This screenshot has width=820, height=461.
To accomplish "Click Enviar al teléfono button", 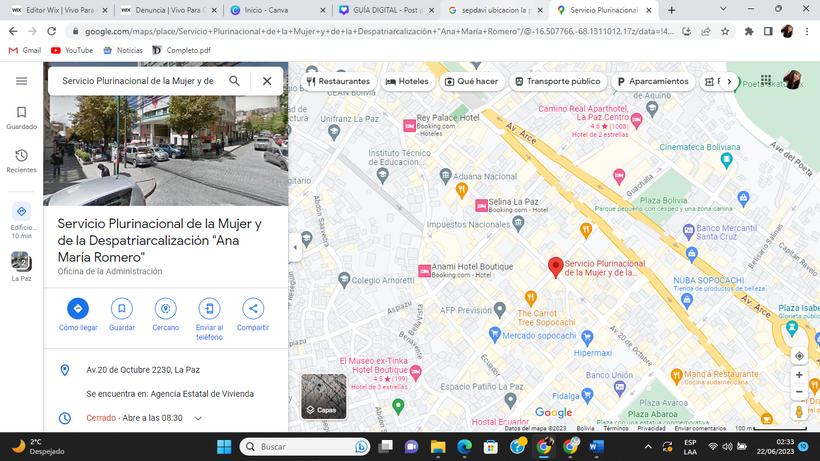I will coord(209,319).
